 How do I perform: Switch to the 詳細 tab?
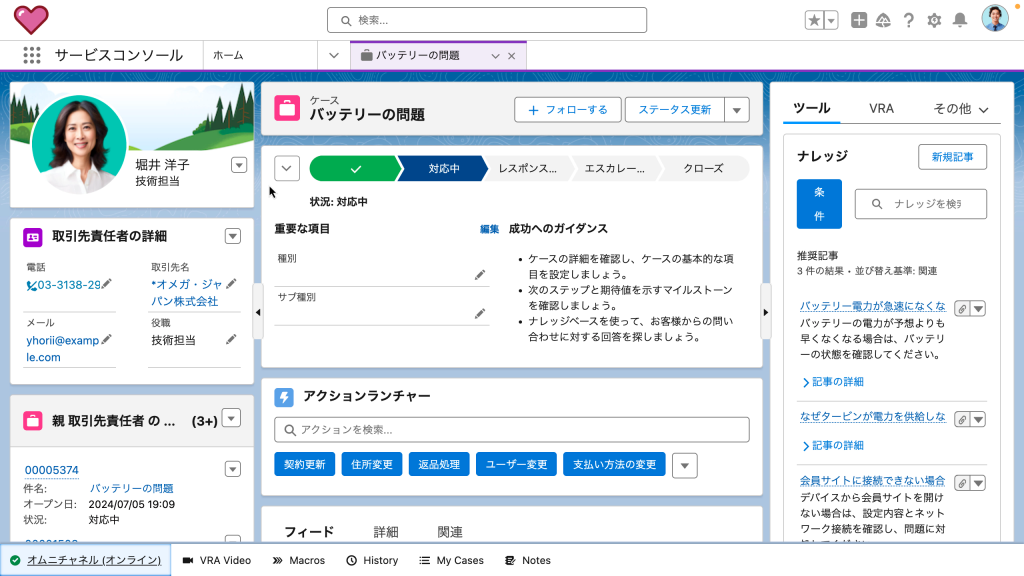tap(386, 532)
